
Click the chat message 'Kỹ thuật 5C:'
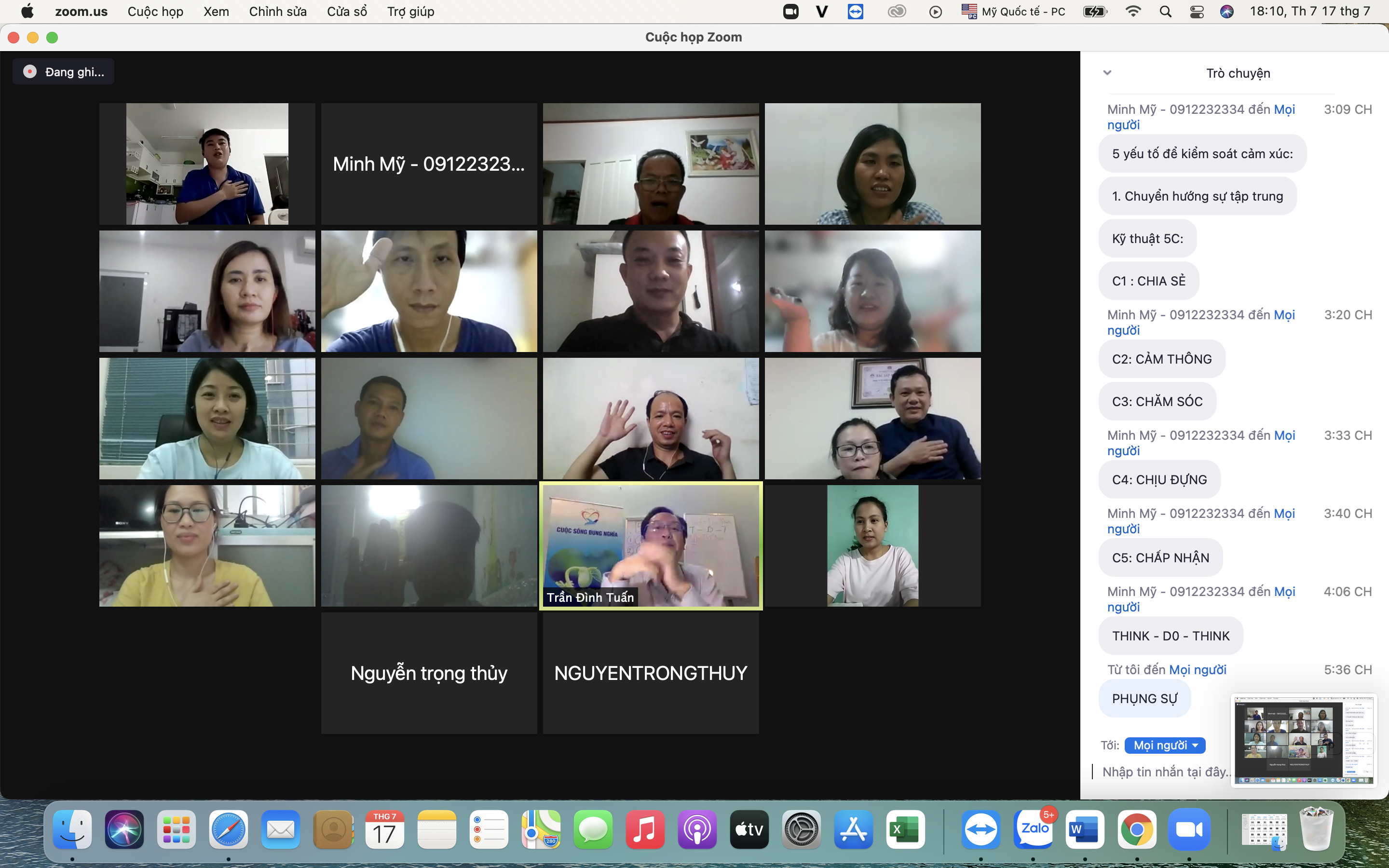[1147, 238]
